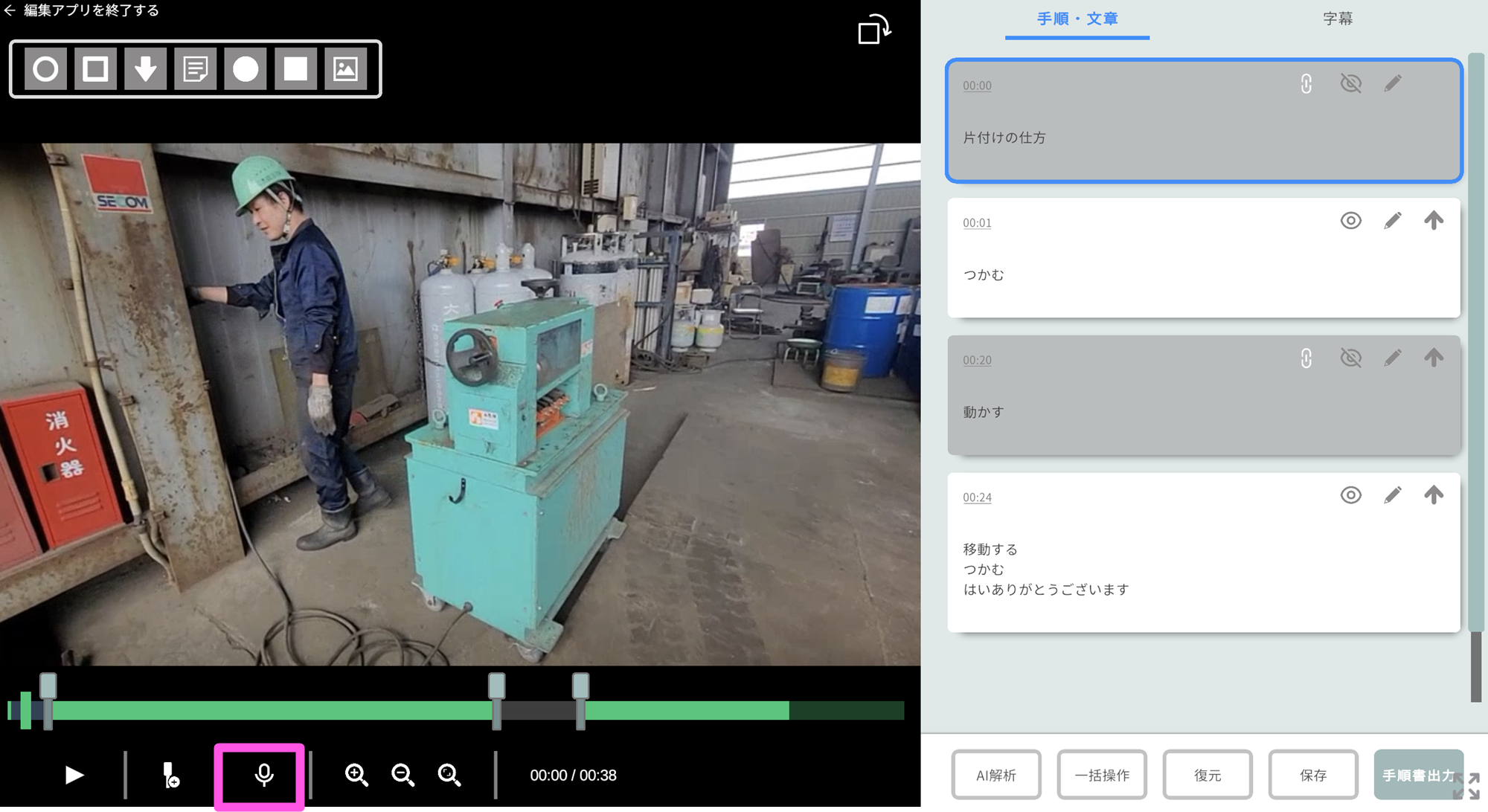Toggle visibility of the 00:24 step
Screen dimensions: 1488x812
1350,495
